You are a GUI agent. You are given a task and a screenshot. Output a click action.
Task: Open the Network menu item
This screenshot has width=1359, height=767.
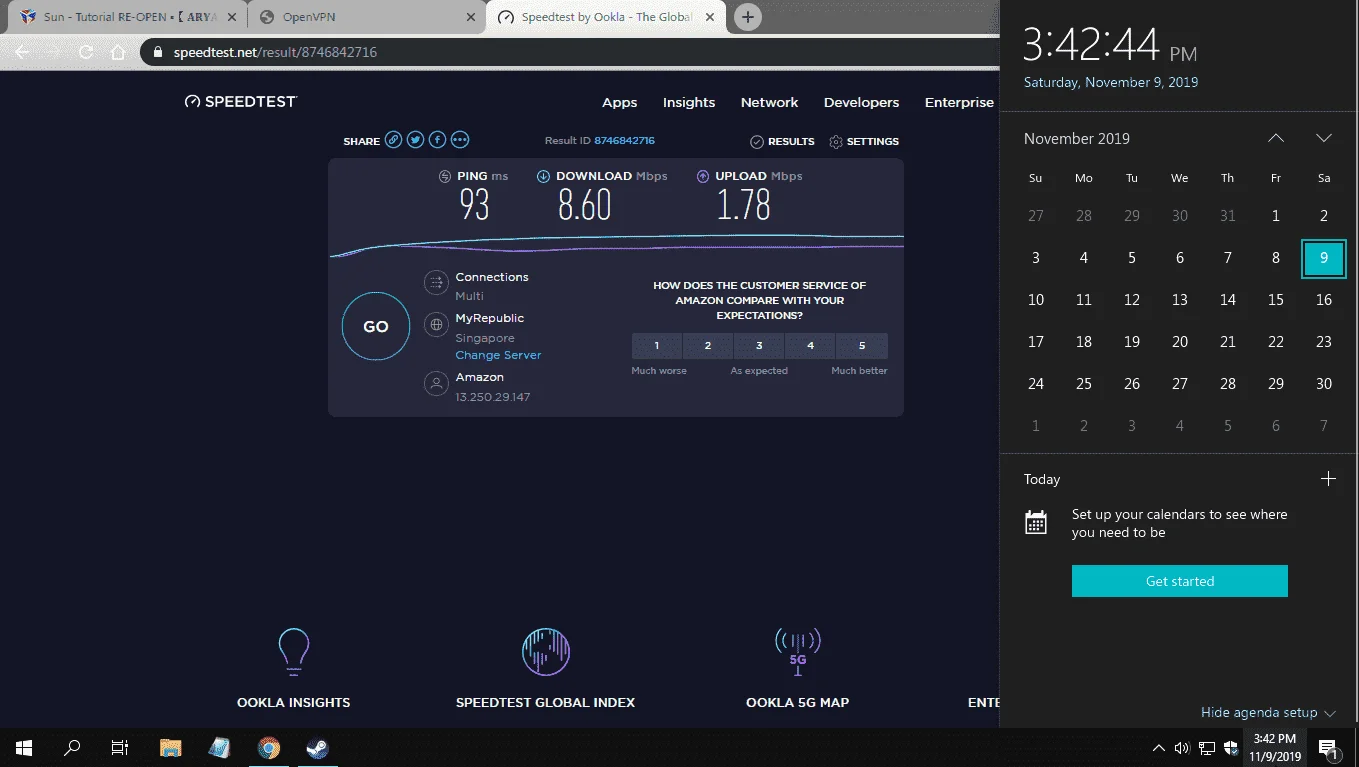click(x=769, y=102)
